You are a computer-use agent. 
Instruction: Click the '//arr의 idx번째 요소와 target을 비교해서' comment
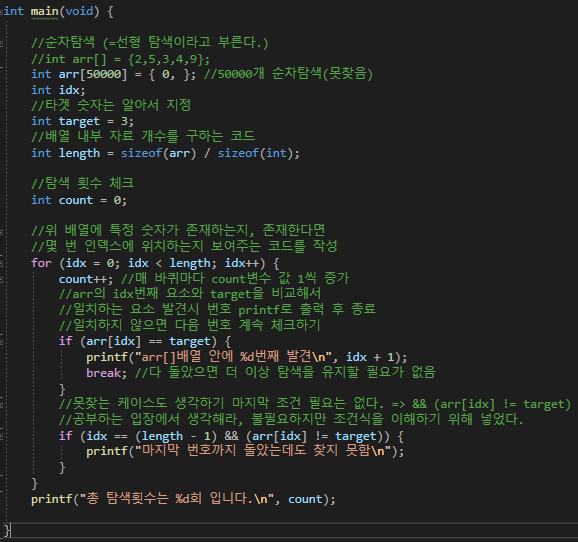190,294
